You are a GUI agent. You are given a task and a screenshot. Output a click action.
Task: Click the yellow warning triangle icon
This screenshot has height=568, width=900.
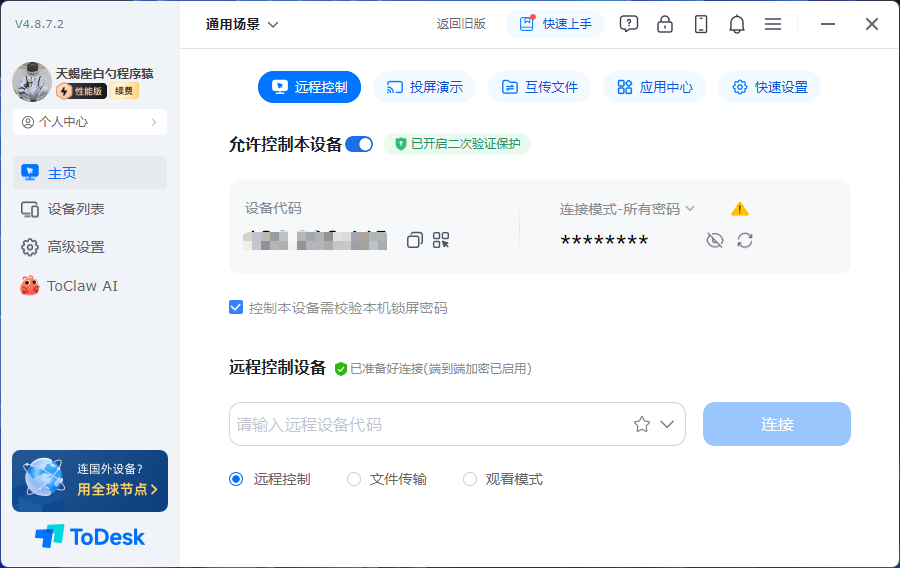(740, 209)
